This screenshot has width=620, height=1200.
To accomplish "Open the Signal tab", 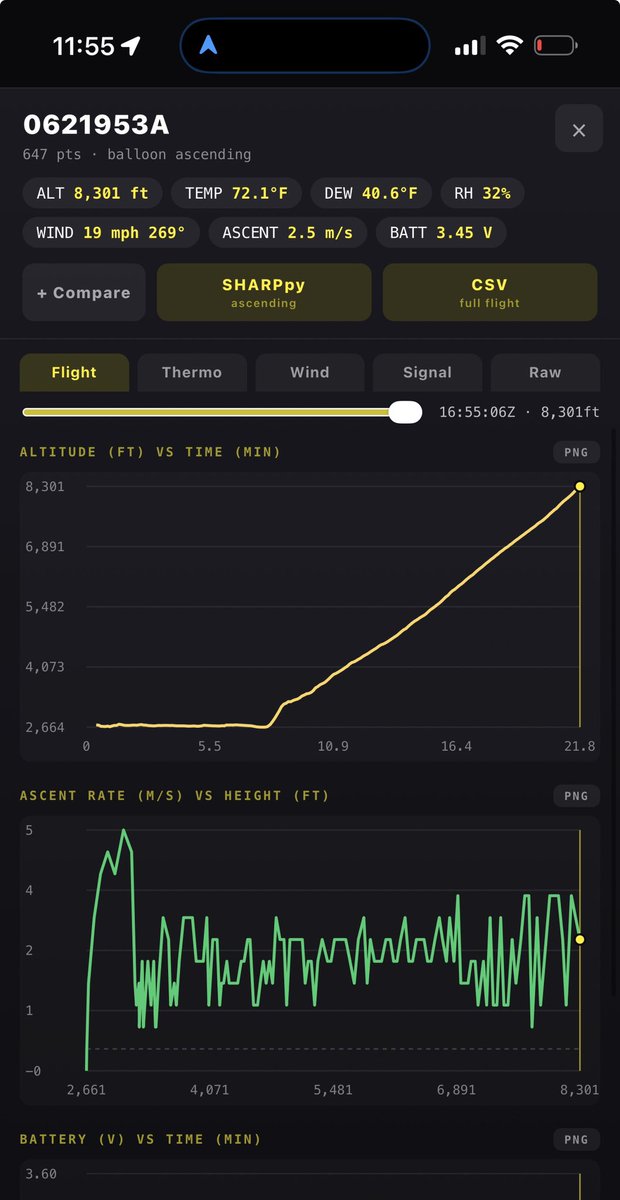I will coord(427,372).
